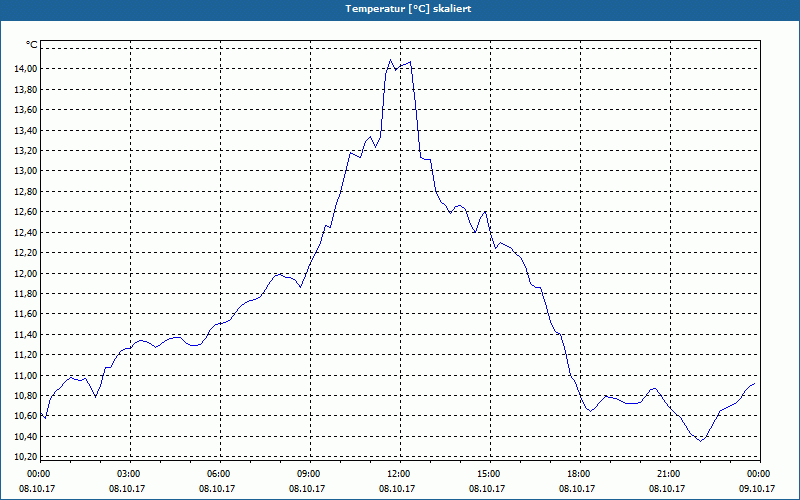Click the °C unit label on axis
800x500 pixels.
32,45
